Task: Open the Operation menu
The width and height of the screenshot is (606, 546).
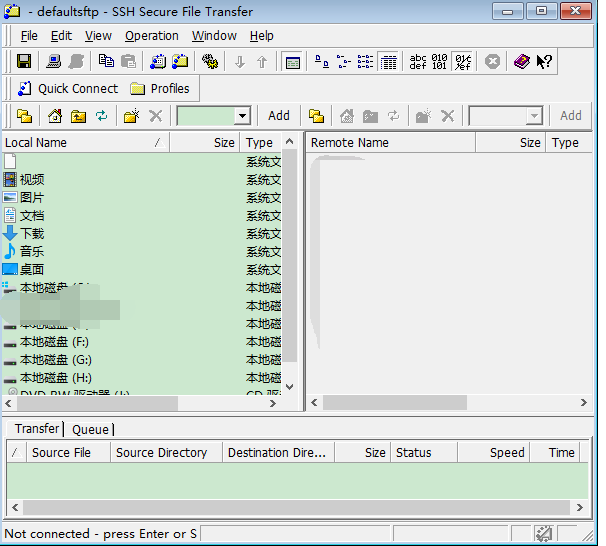Action: [152, 36]
